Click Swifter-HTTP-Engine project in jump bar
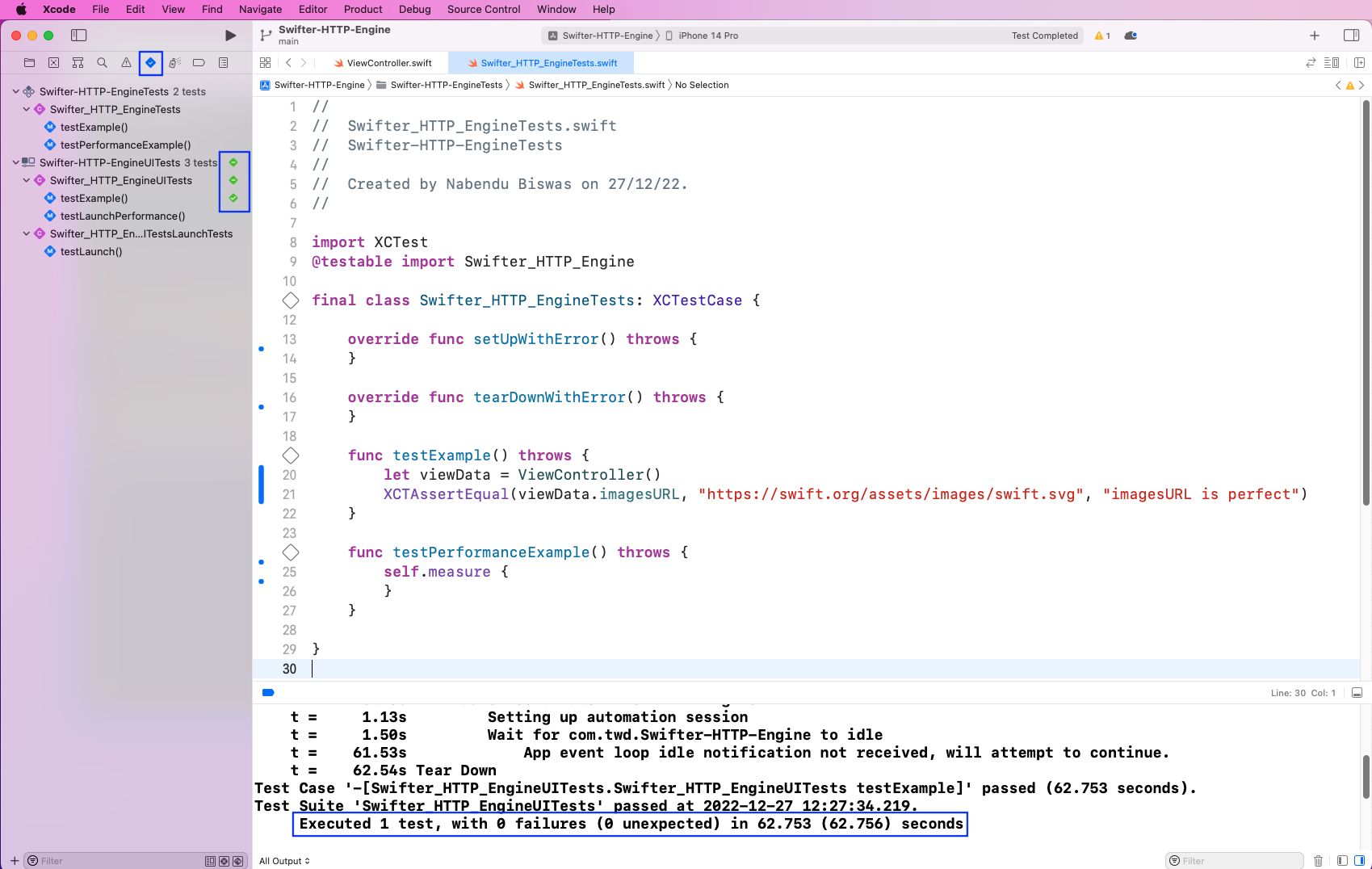 (313, 85)
